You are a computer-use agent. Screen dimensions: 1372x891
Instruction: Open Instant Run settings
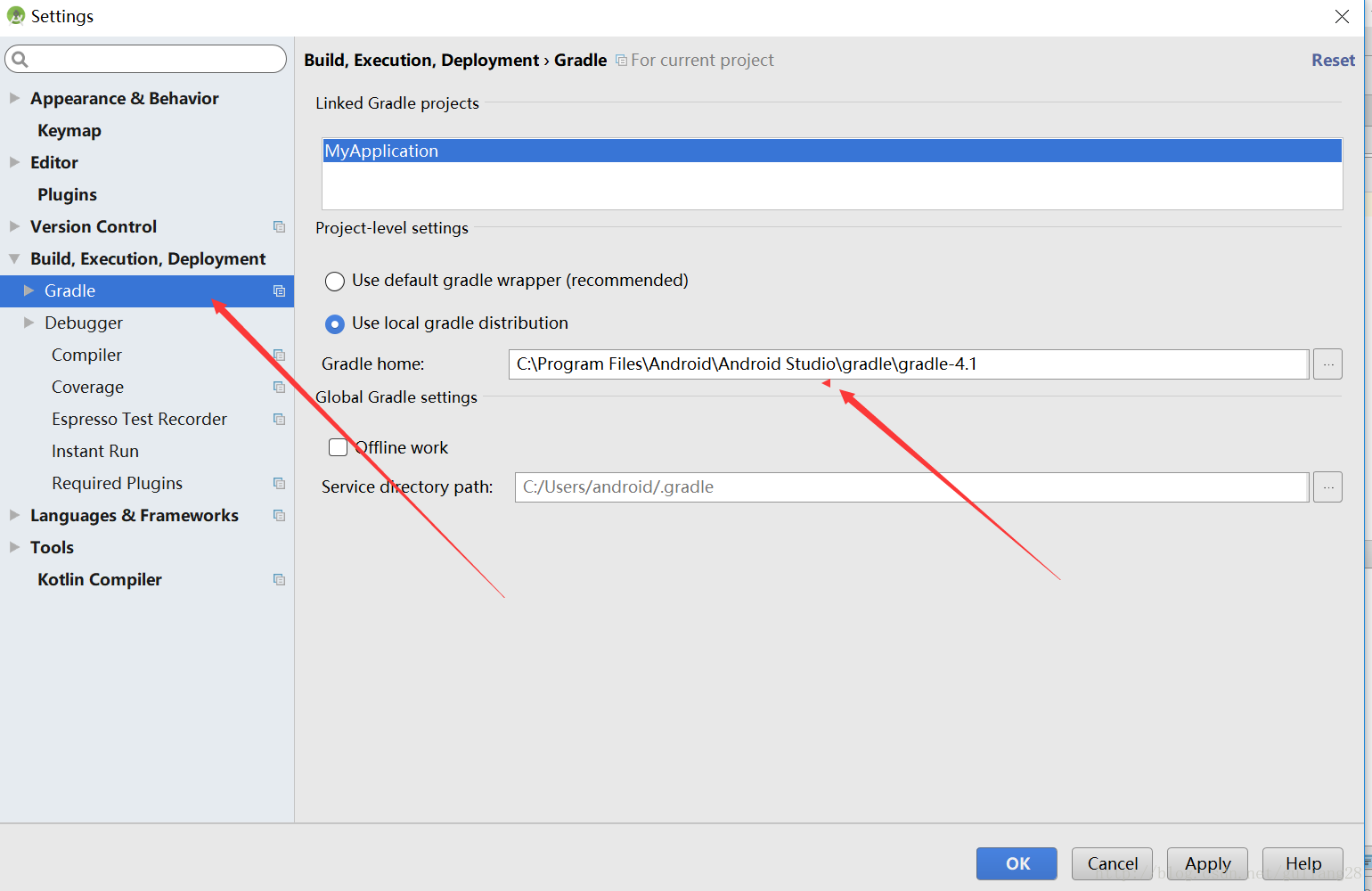(x=95, y=452)
